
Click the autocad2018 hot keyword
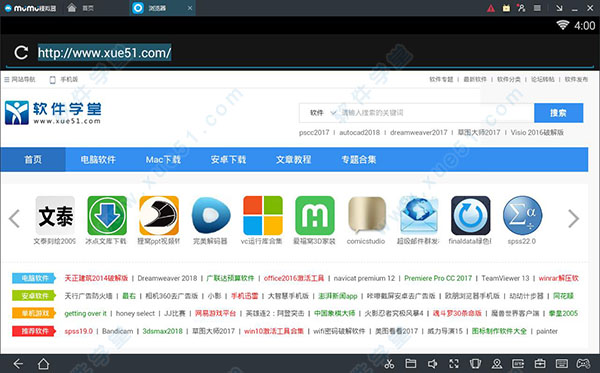point(359,132)
